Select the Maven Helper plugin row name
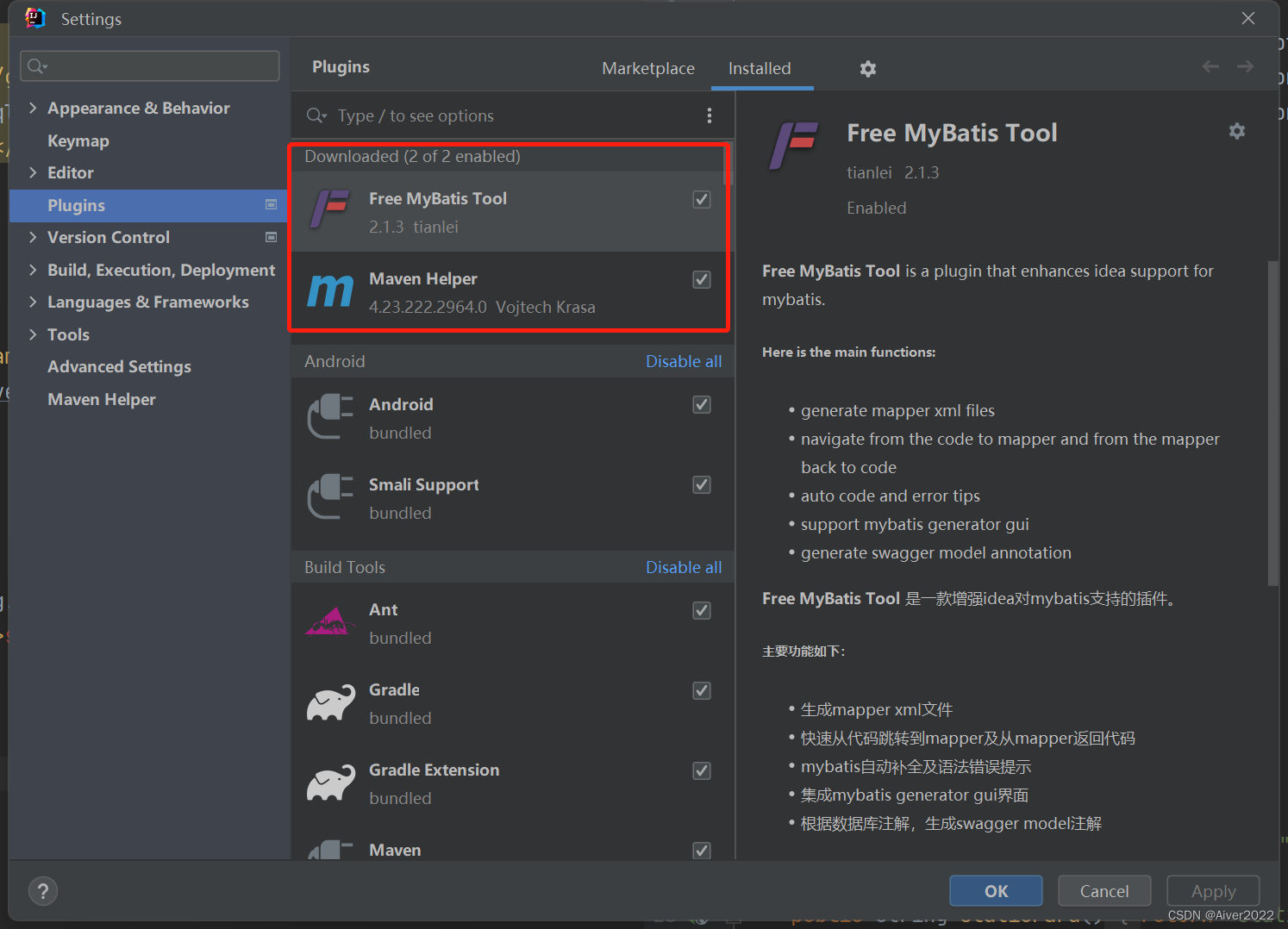1288x929 pixels. tap(423, 278)
